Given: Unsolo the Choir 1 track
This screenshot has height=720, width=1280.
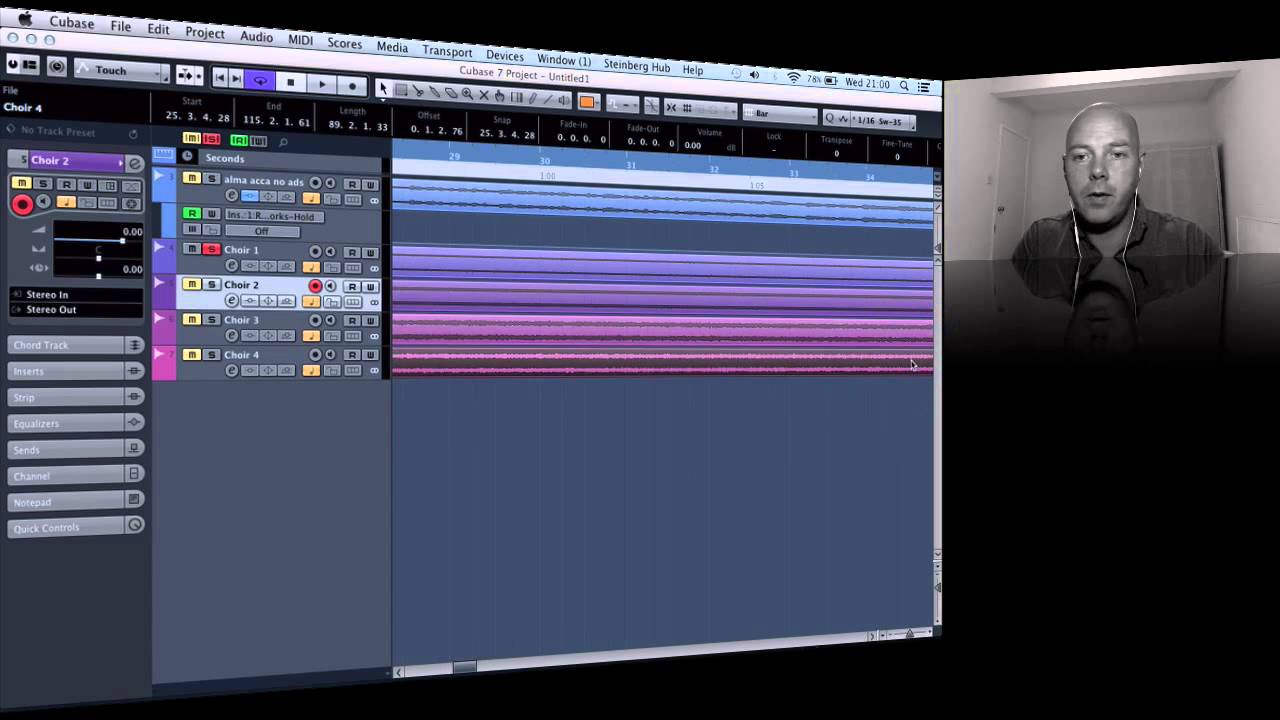Looking at the screenshot, I should (211, 249).
